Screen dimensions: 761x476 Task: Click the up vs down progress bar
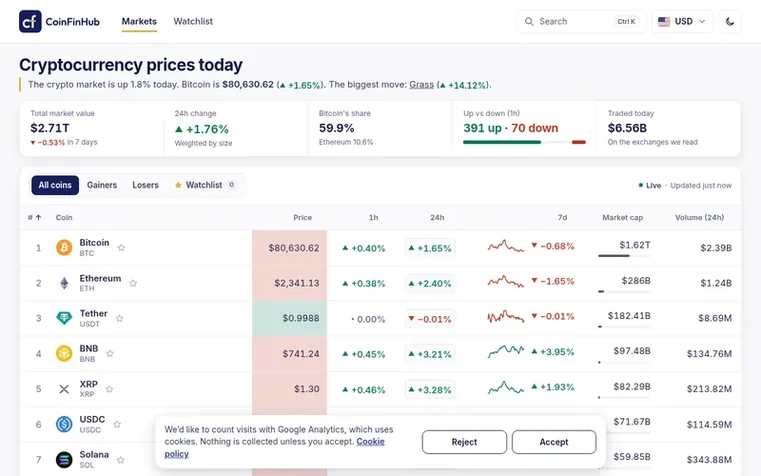pos(524,142)
